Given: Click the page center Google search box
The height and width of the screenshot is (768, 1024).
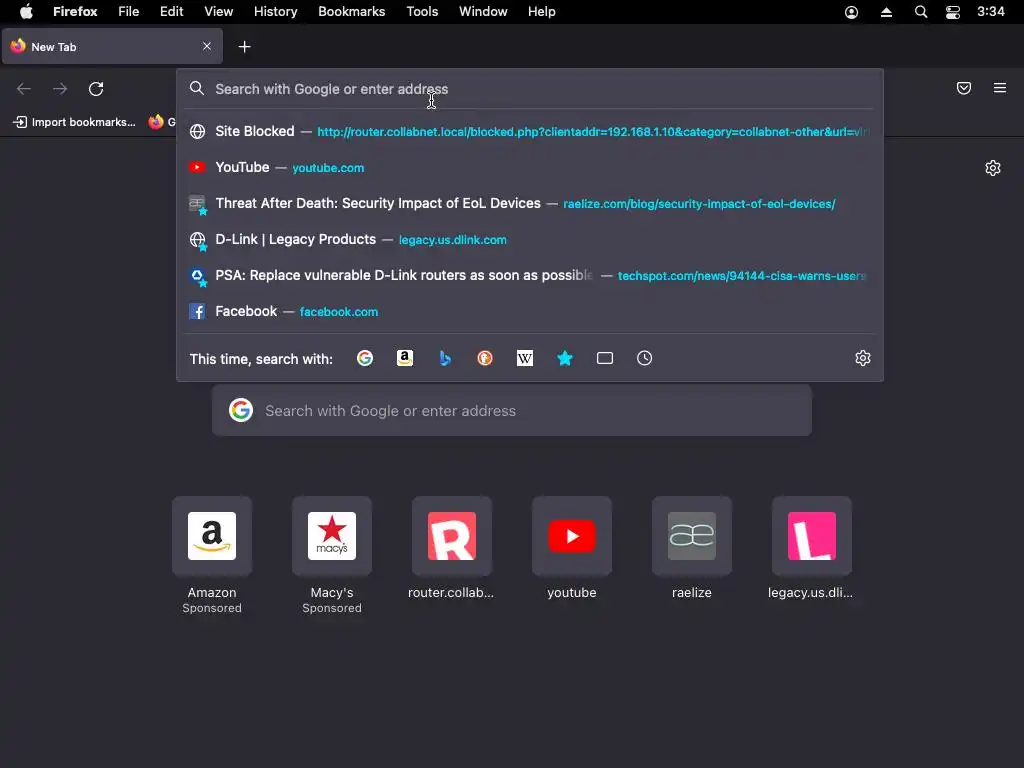Looking at the screenshot, I should pyautogui.click(x=512, y=410).
